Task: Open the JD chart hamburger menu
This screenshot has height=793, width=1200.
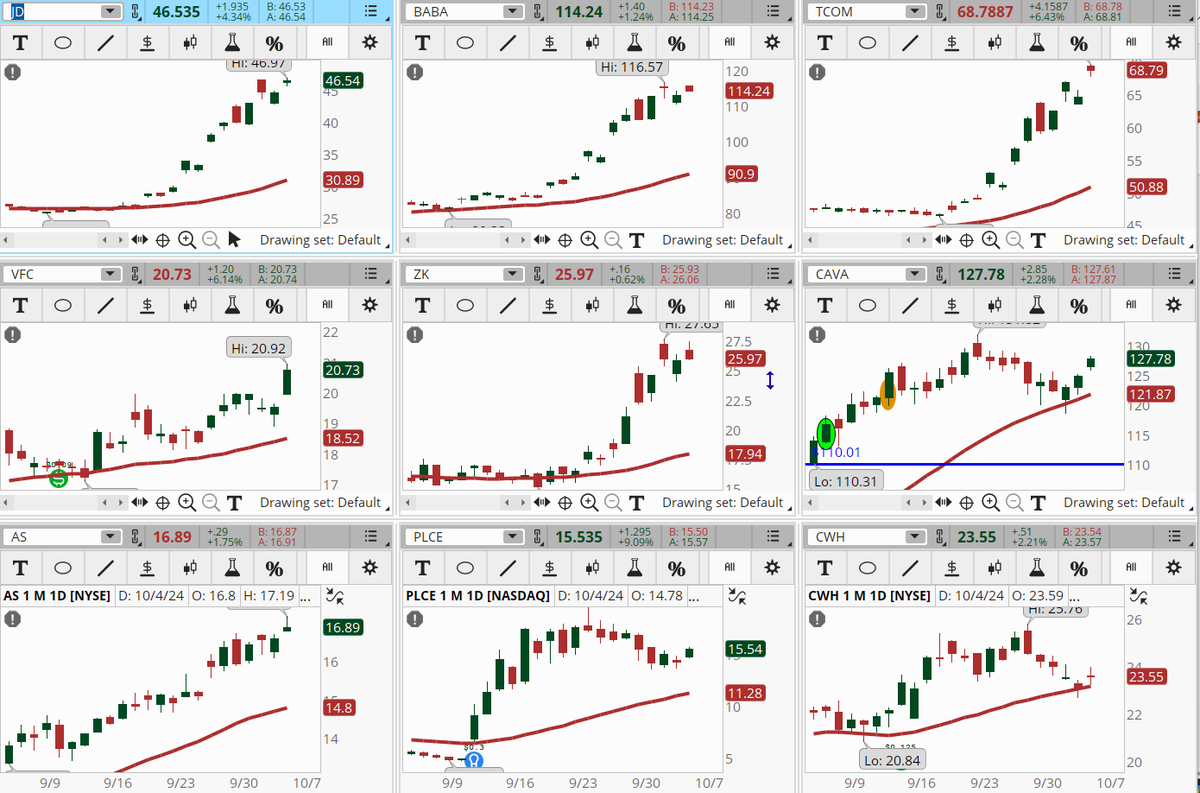Action: (x=370, y=12)
